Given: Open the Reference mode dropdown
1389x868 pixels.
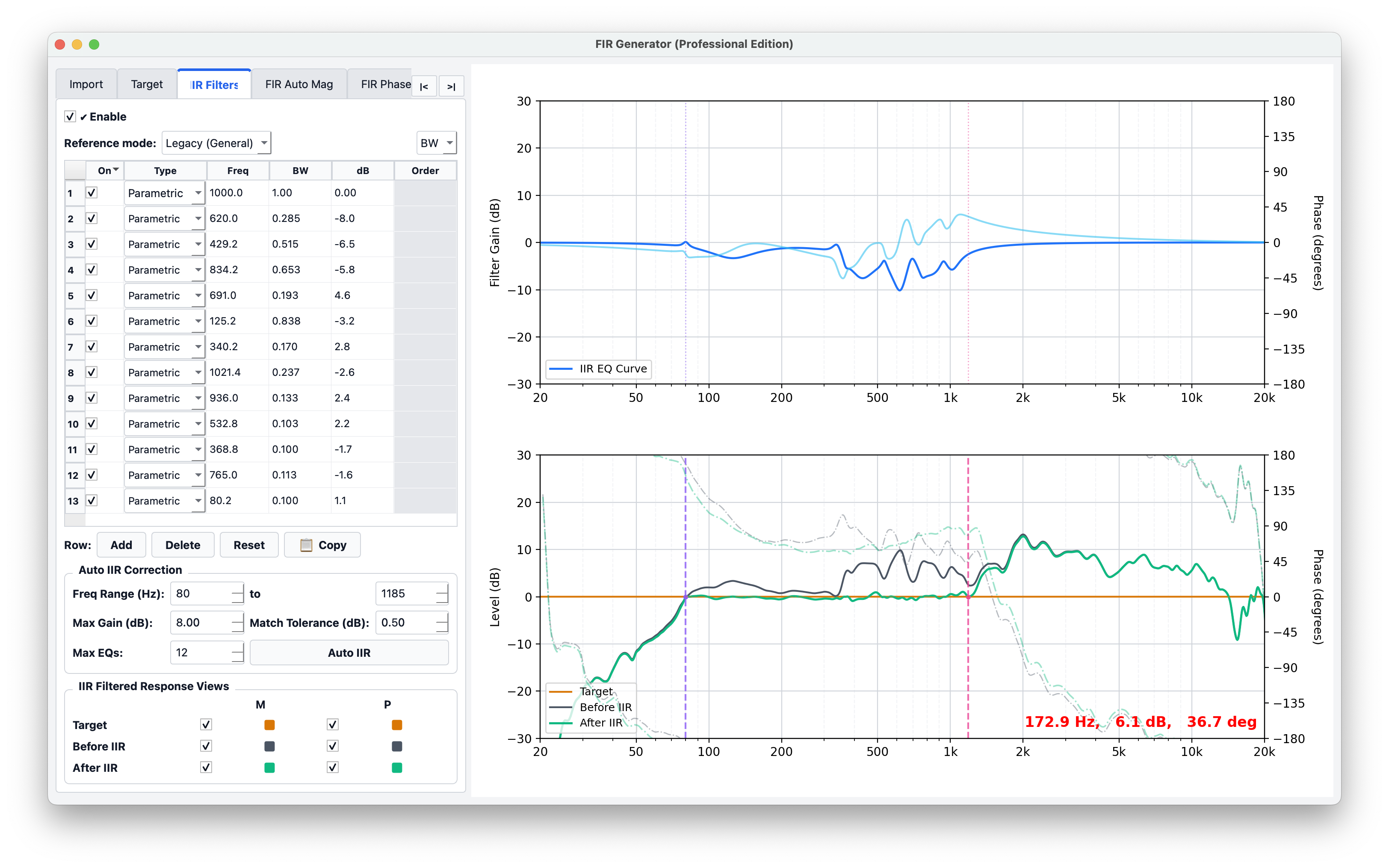Looking at the screenshot, I should 216,143.
